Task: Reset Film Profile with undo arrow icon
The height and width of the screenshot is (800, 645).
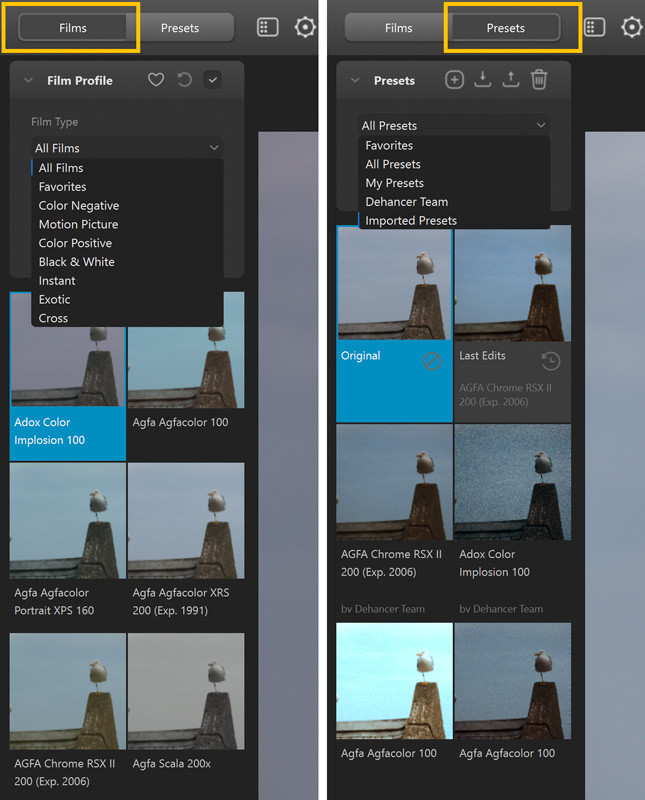Action: (x=184, y=80)
